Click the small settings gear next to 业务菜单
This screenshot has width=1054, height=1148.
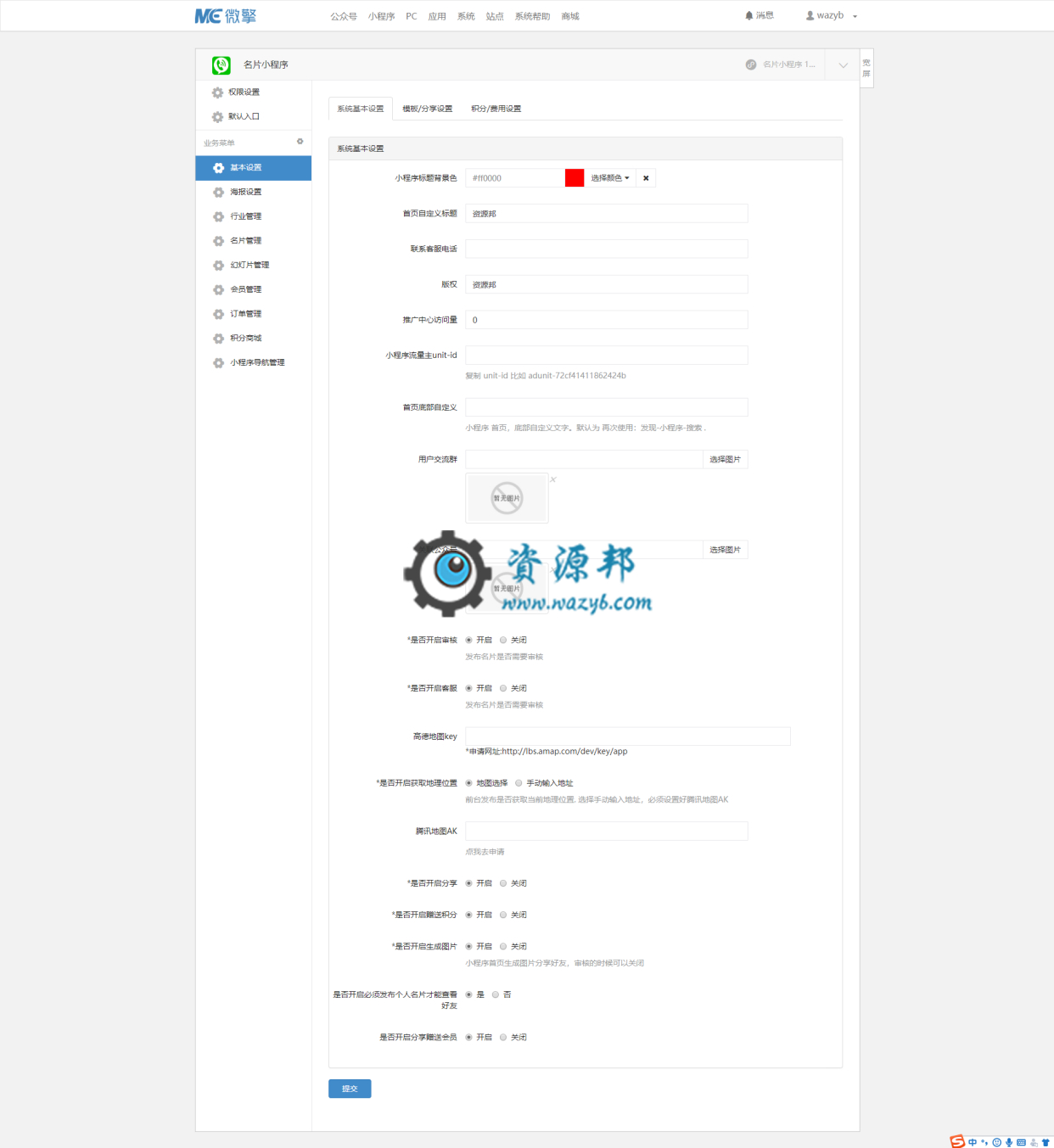click(x=300, y=142)
